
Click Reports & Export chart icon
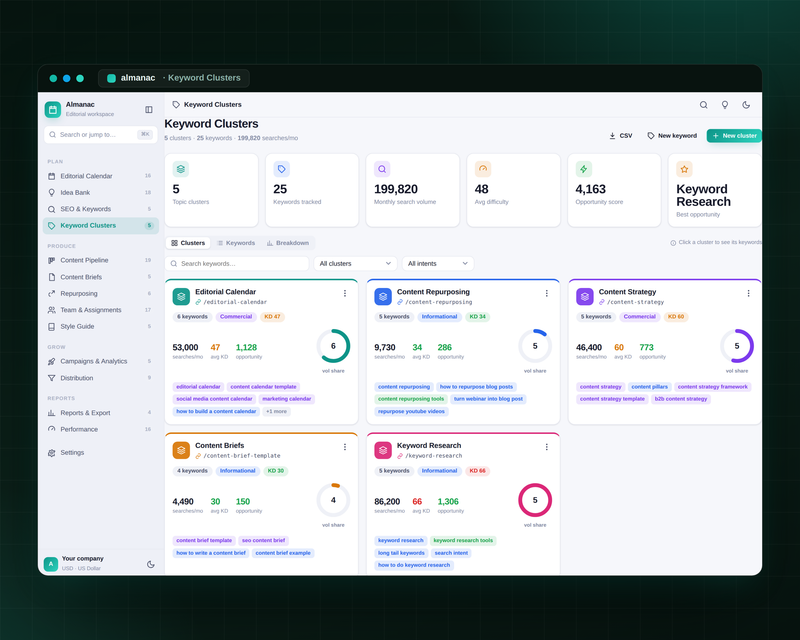[x=52, y=413]
